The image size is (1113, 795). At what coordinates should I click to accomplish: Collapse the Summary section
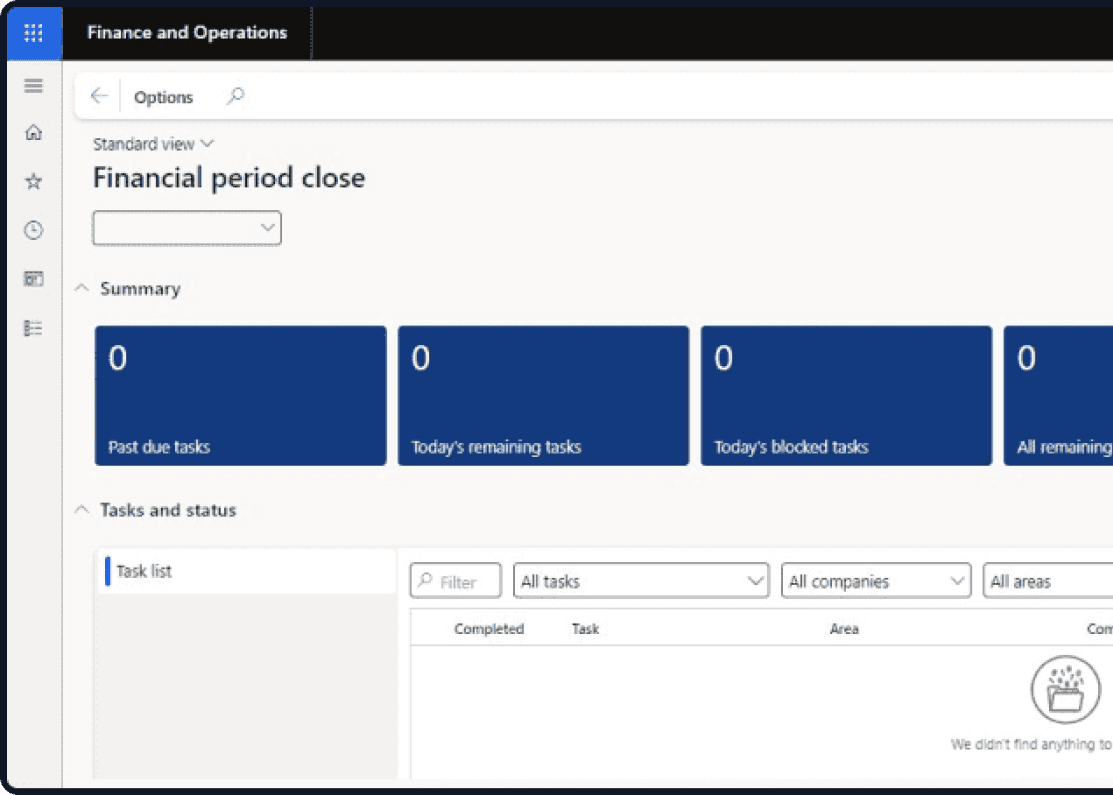tap(82, 288)
